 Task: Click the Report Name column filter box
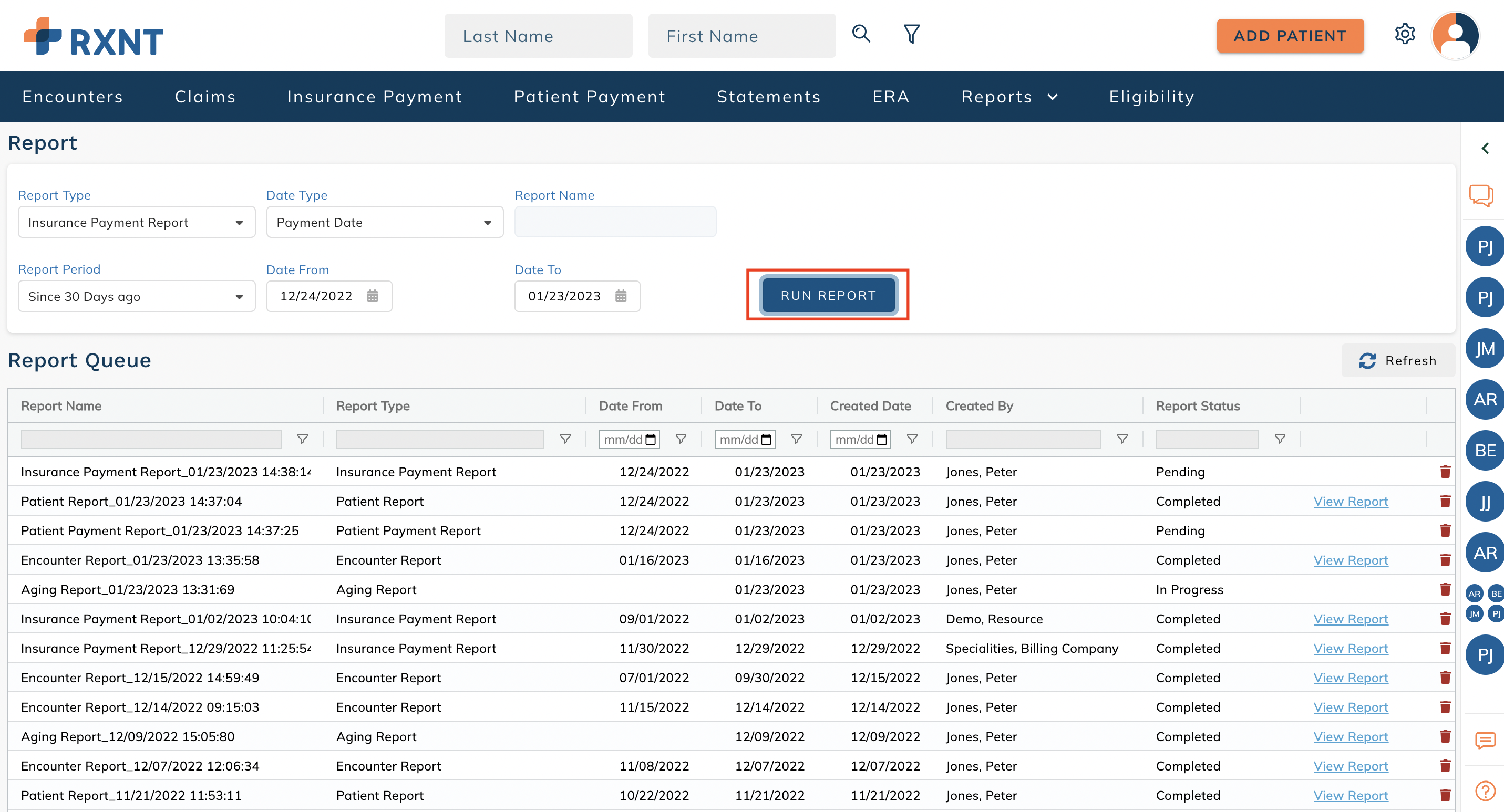151,439
